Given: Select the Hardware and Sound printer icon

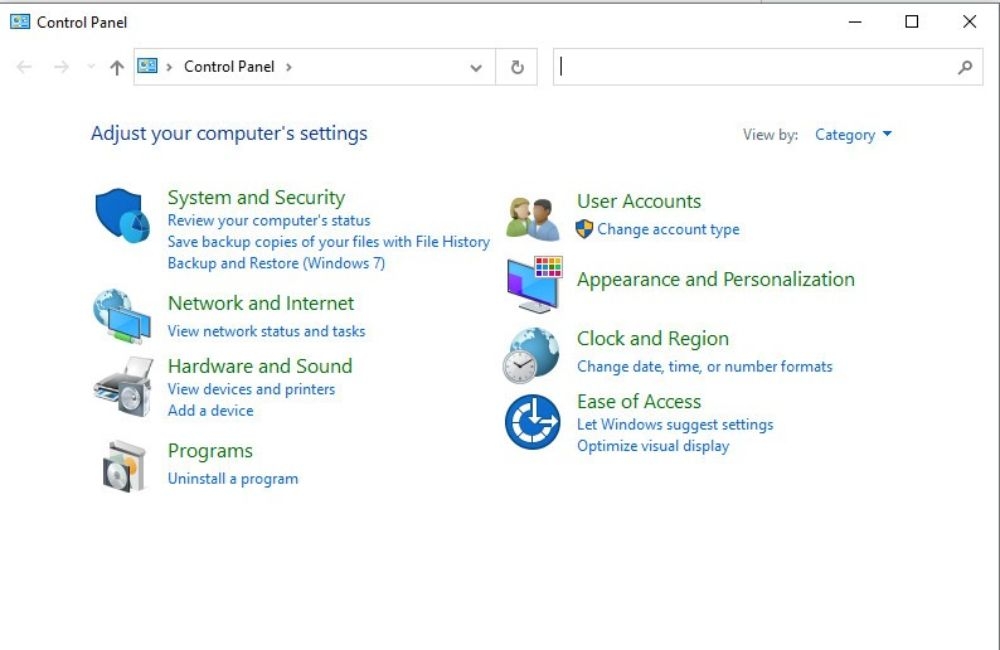Looking at the screenshot, I should 123,387.
